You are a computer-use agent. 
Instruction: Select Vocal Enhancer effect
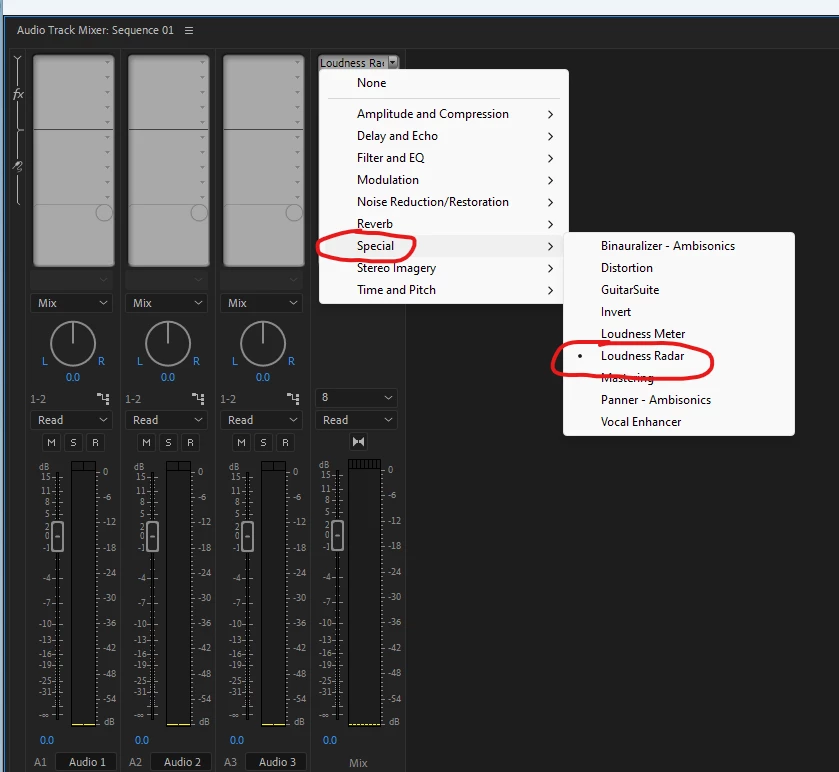(x=678, y=422)
